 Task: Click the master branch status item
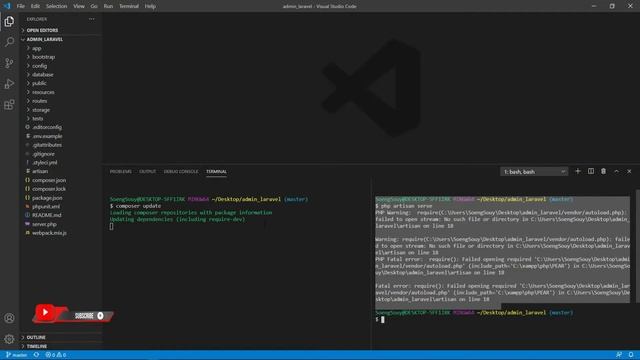click(x=16, y=355)
